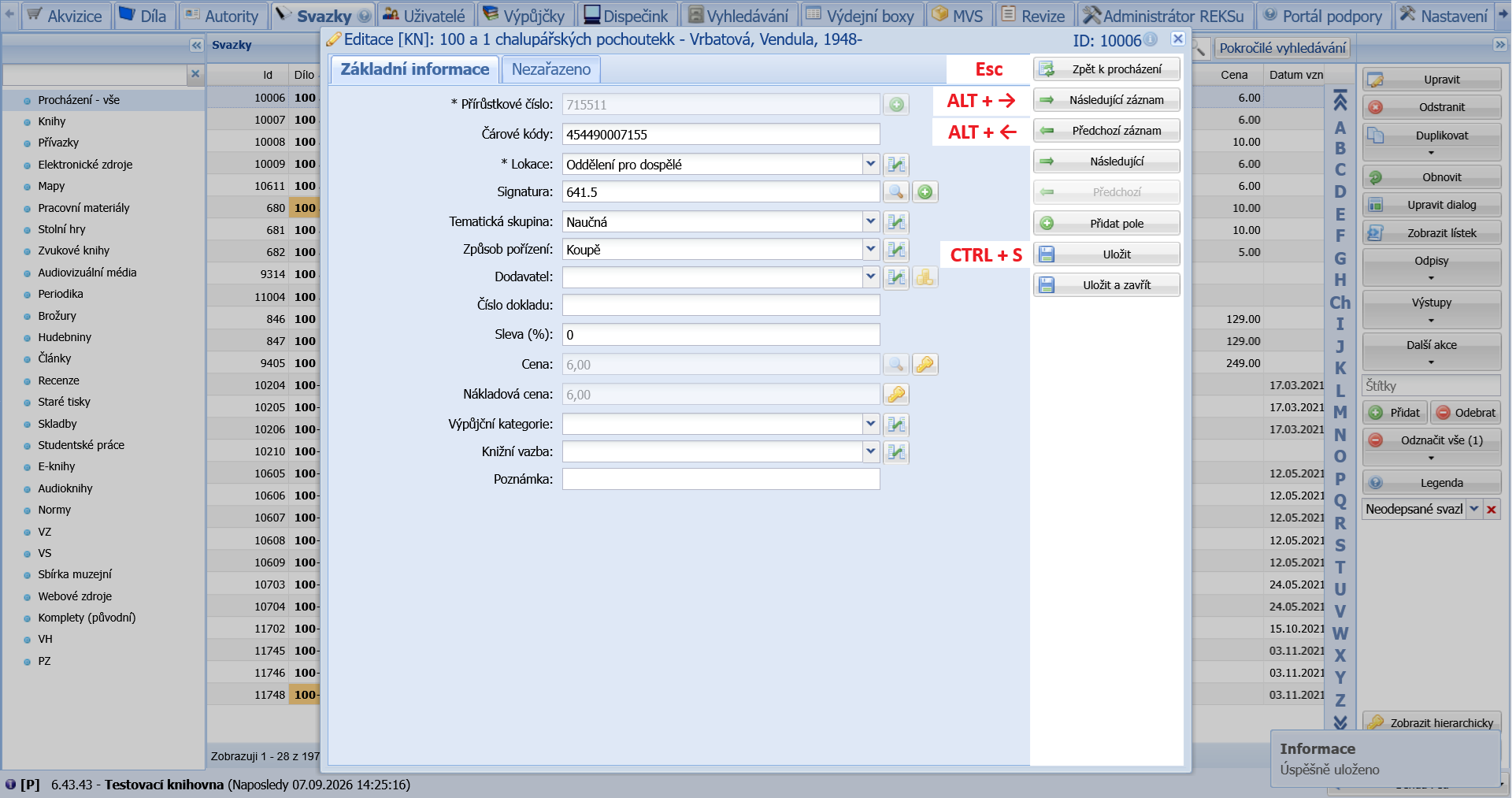
Task: Expand the Tematická skupina dropdown
Action: point(870,221)
